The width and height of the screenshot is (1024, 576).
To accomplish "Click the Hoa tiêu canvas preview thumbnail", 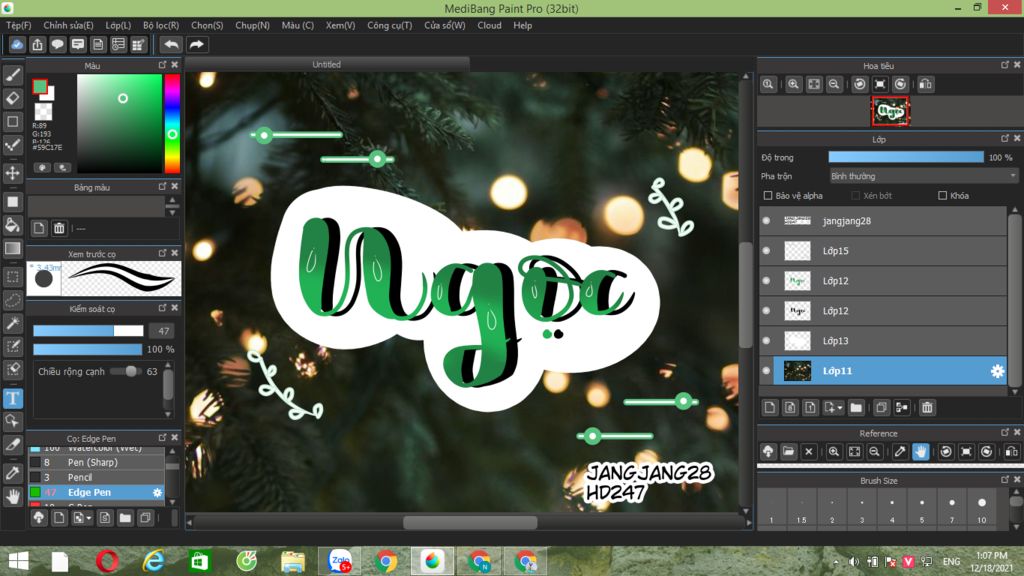I will 890,112.
